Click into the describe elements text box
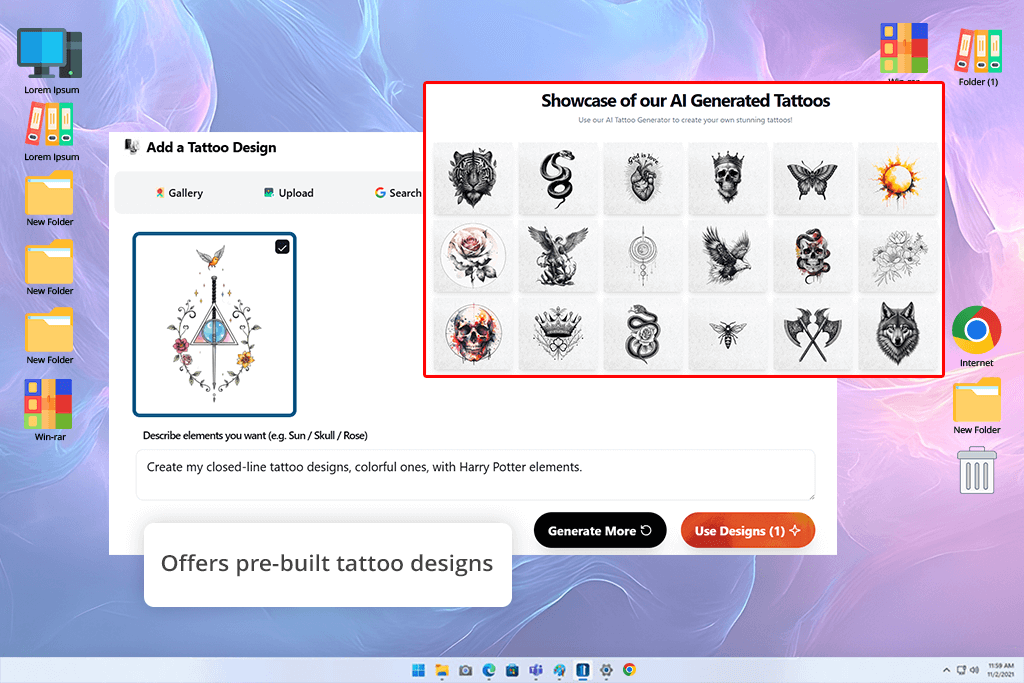Image resolution: width=1024 pixels, height=683 pixels. [x=475, y=475]
